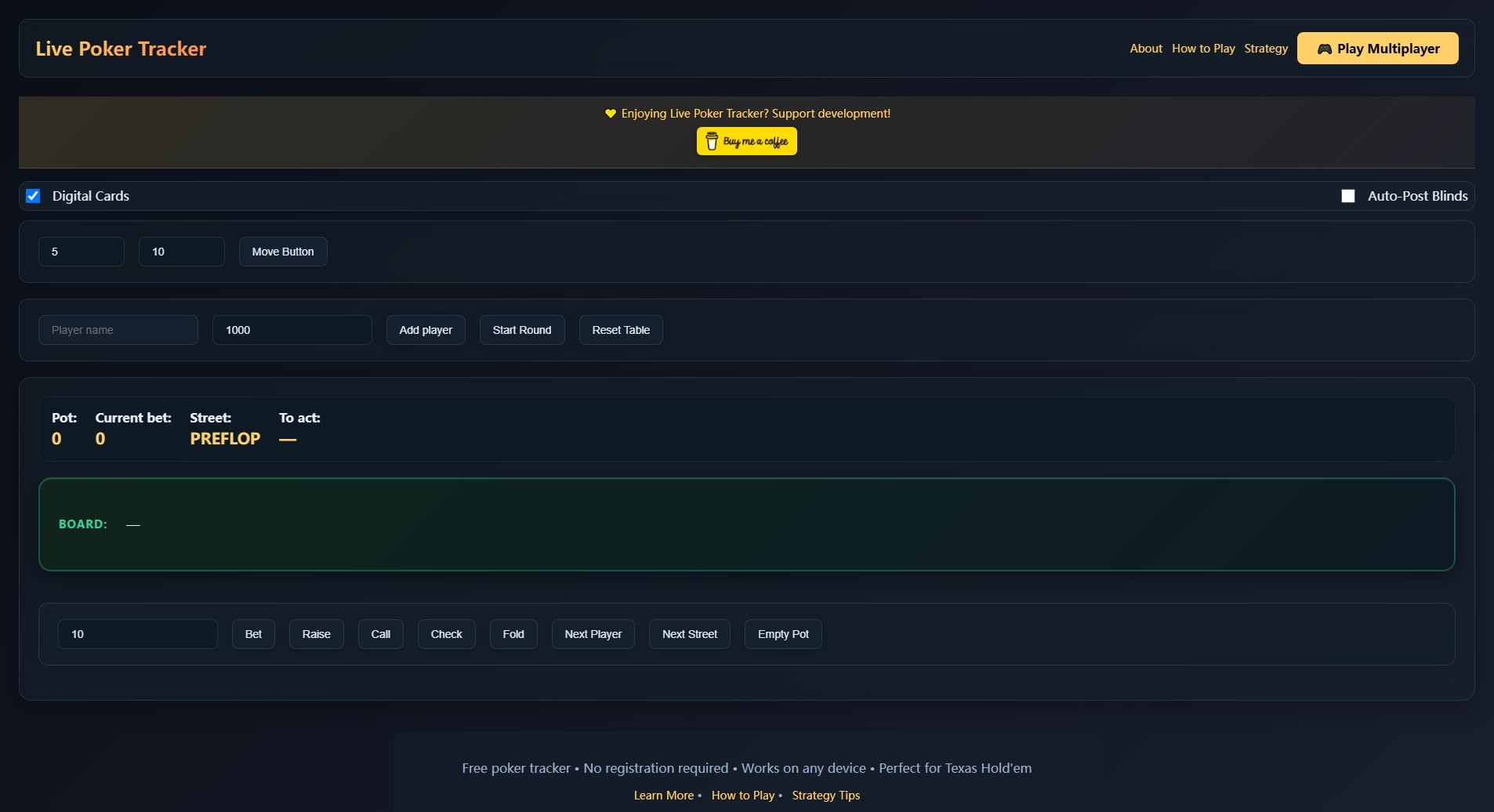Viewport: 1494px width, 812px height.
Task: Click Empty Pot
Action: (782, 633)
